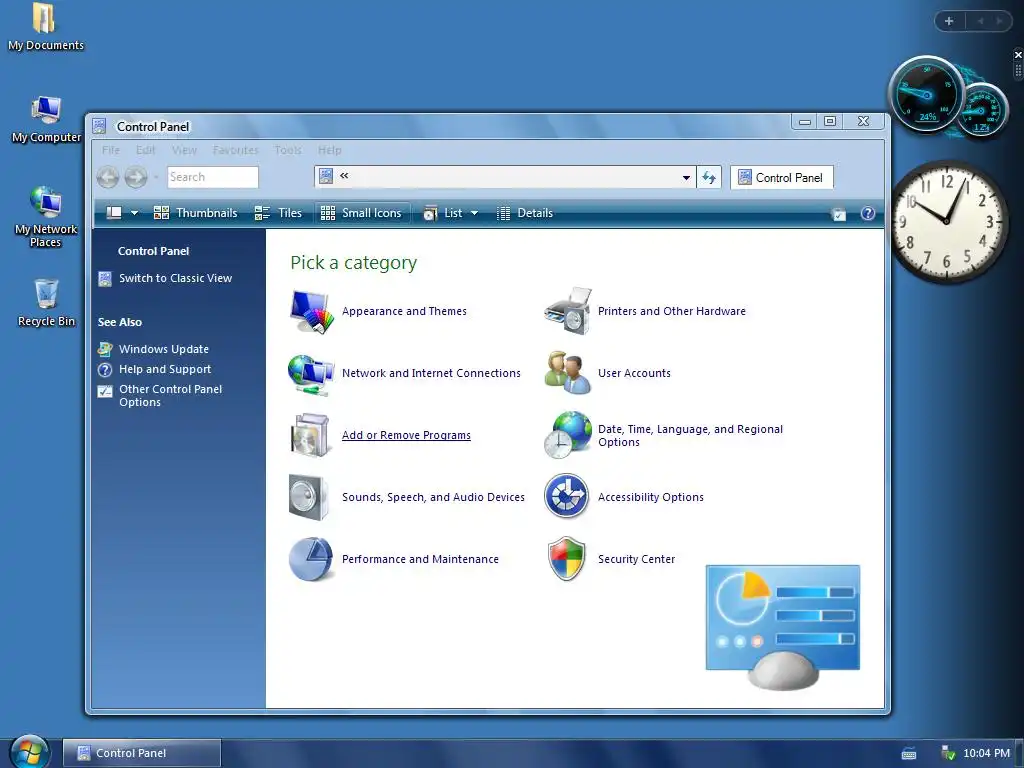Screen dimensions: 1024x768
Task: Open the View menu
Action: [184, 150]
